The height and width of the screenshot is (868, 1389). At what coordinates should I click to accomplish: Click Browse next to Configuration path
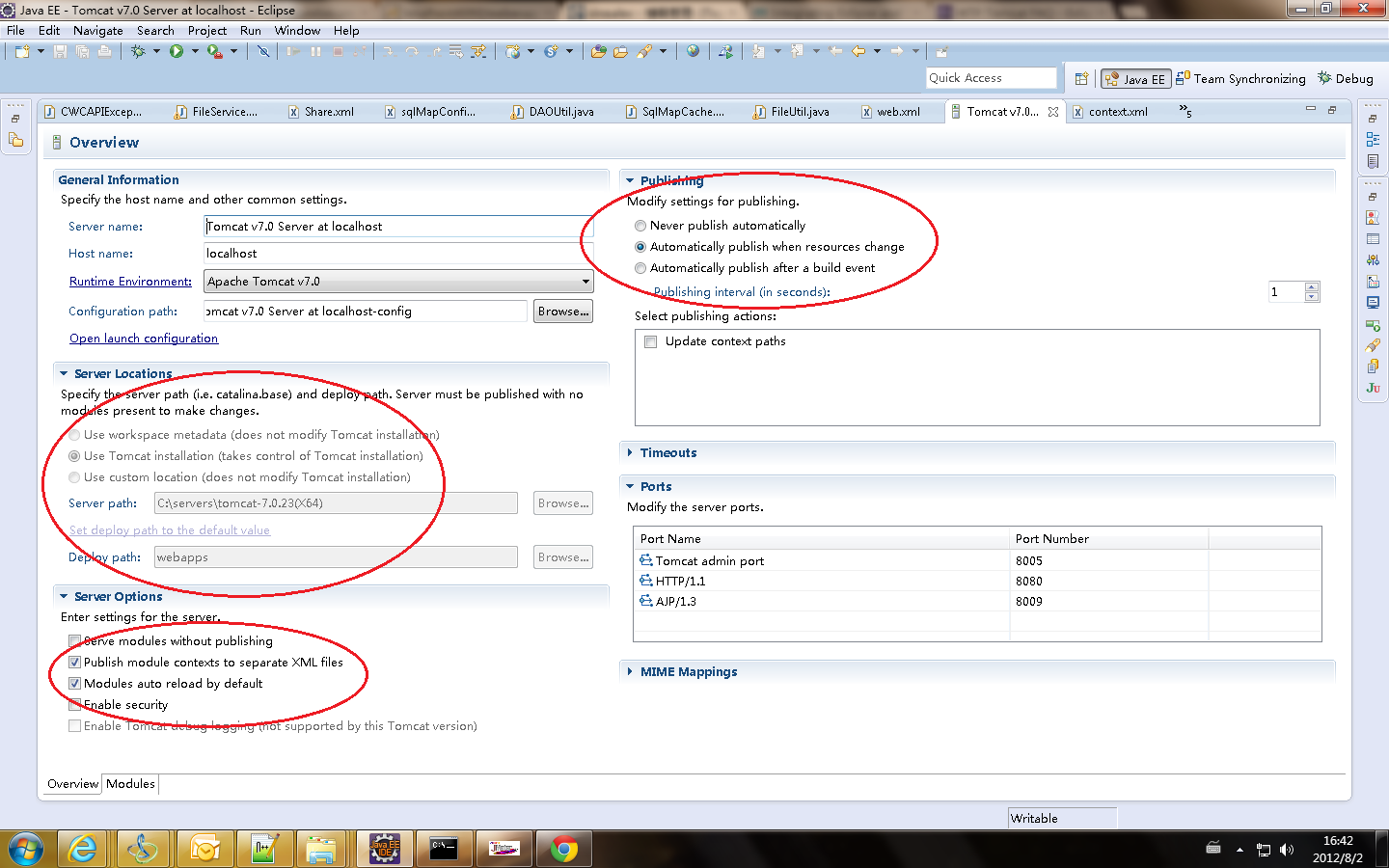(562, 311)
